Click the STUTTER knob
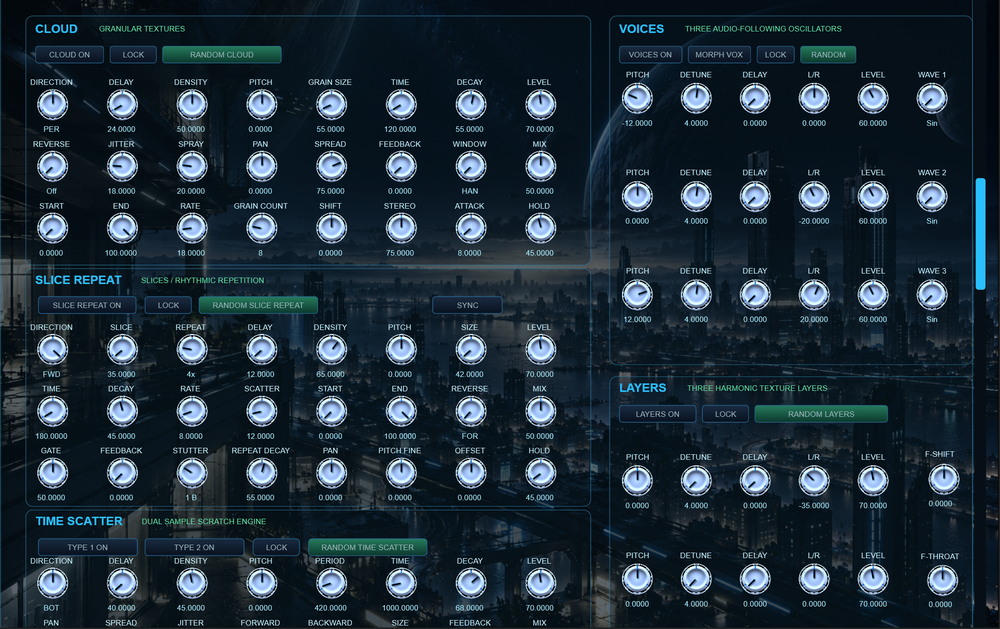Screen dimensions: 1000x629 pyautogui.click(x=191, y=473)
